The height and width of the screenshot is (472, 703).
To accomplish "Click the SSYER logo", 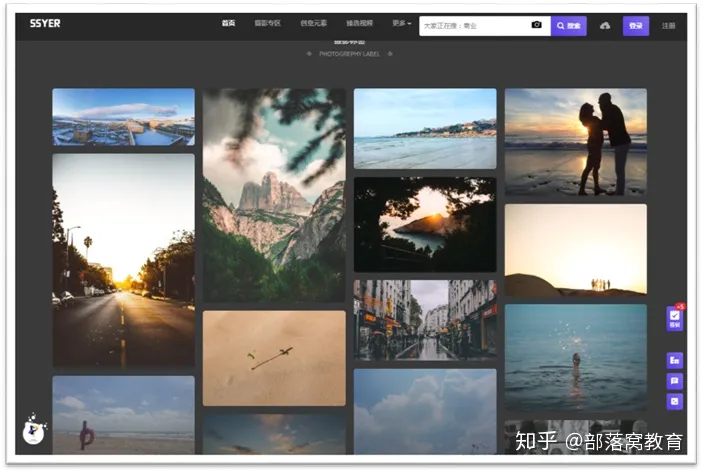I will coord(45,23).
